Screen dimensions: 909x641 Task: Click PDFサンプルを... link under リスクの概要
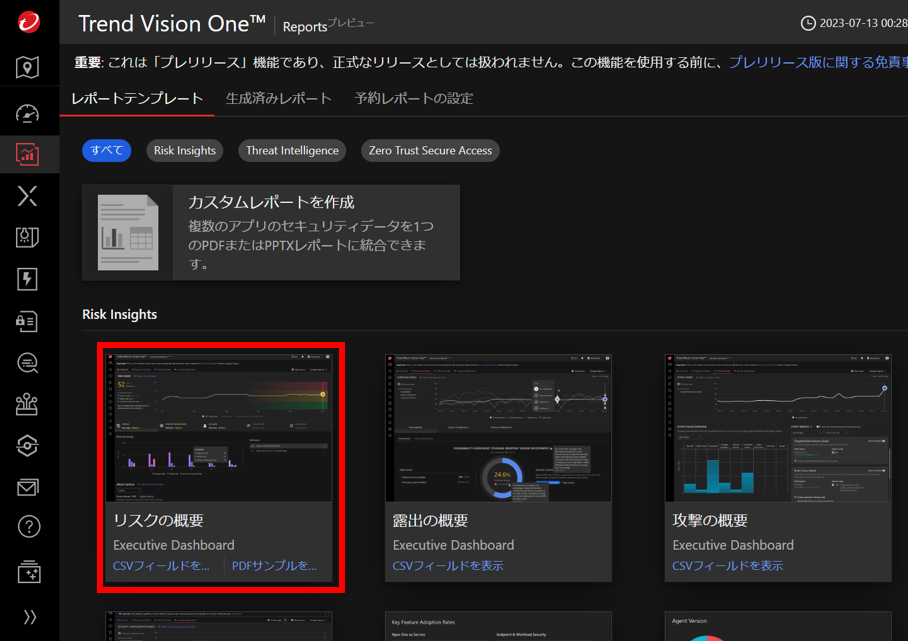274,566
